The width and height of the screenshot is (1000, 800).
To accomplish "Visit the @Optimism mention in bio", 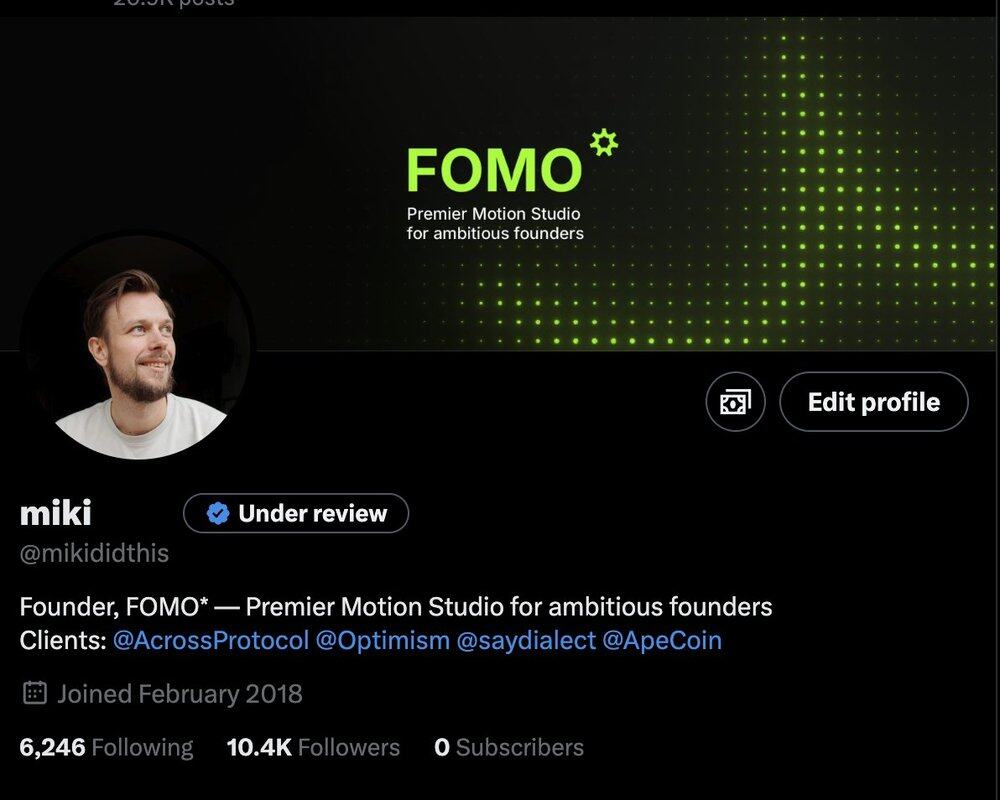I will (383, 640).
